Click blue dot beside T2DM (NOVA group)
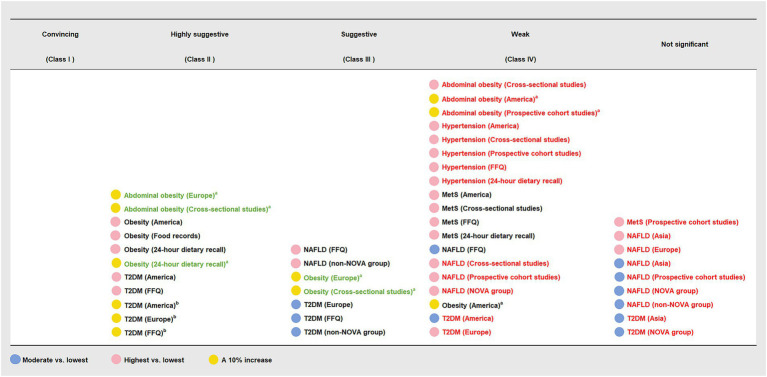 coord(618,332)
